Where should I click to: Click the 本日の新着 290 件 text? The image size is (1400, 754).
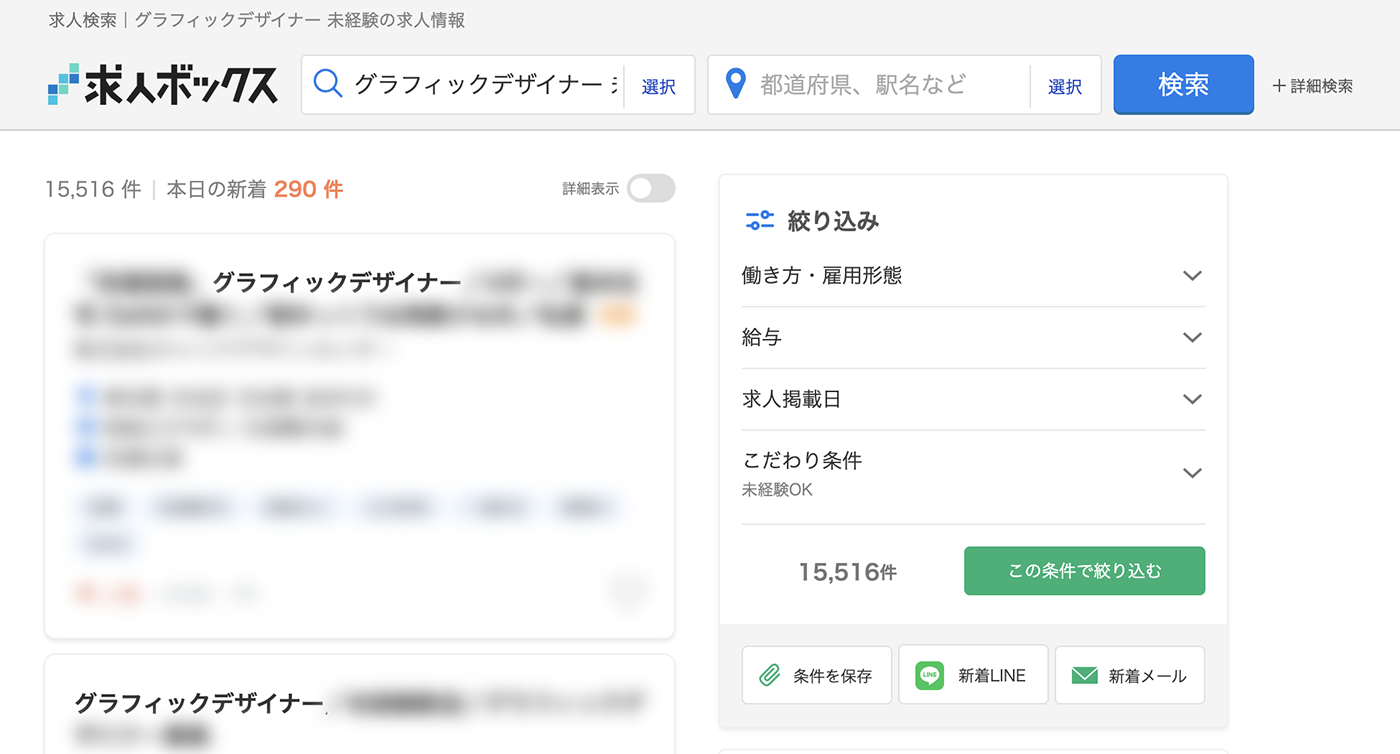(x=254, y=189)
